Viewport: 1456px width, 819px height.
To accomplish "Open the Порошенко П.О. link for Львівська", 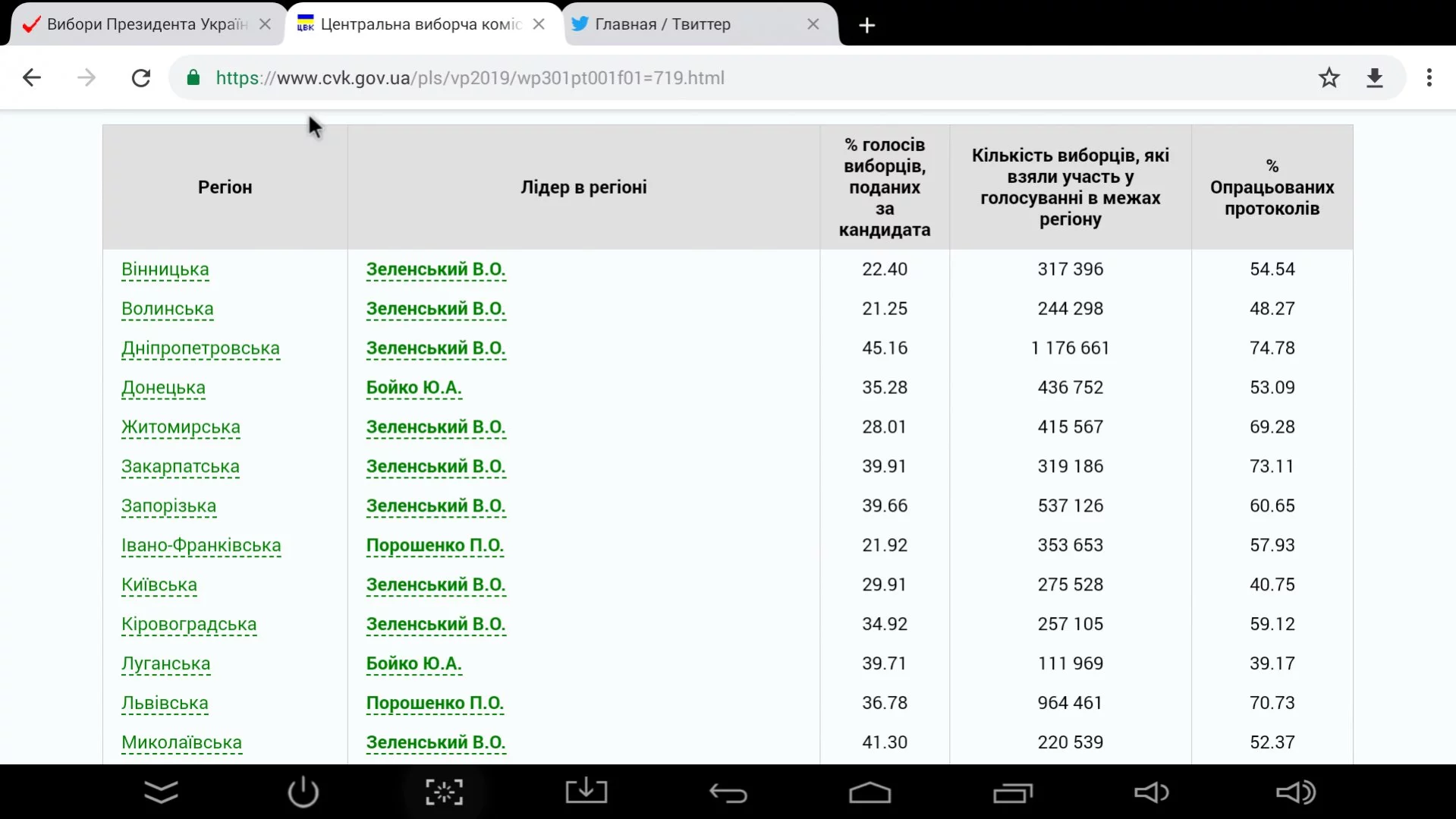I will click(x=435, y=703).
